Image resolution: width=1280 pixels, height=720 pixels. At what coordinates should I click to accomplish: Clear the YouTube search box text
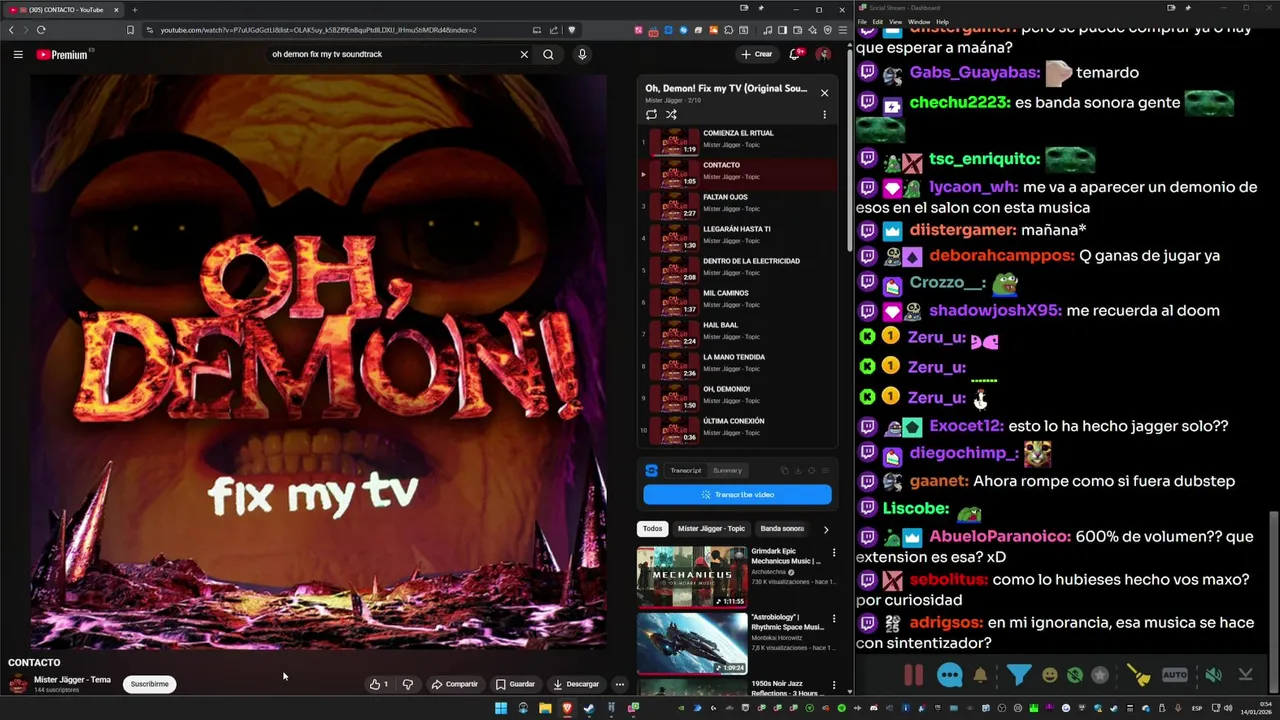(x=524, y=54)
